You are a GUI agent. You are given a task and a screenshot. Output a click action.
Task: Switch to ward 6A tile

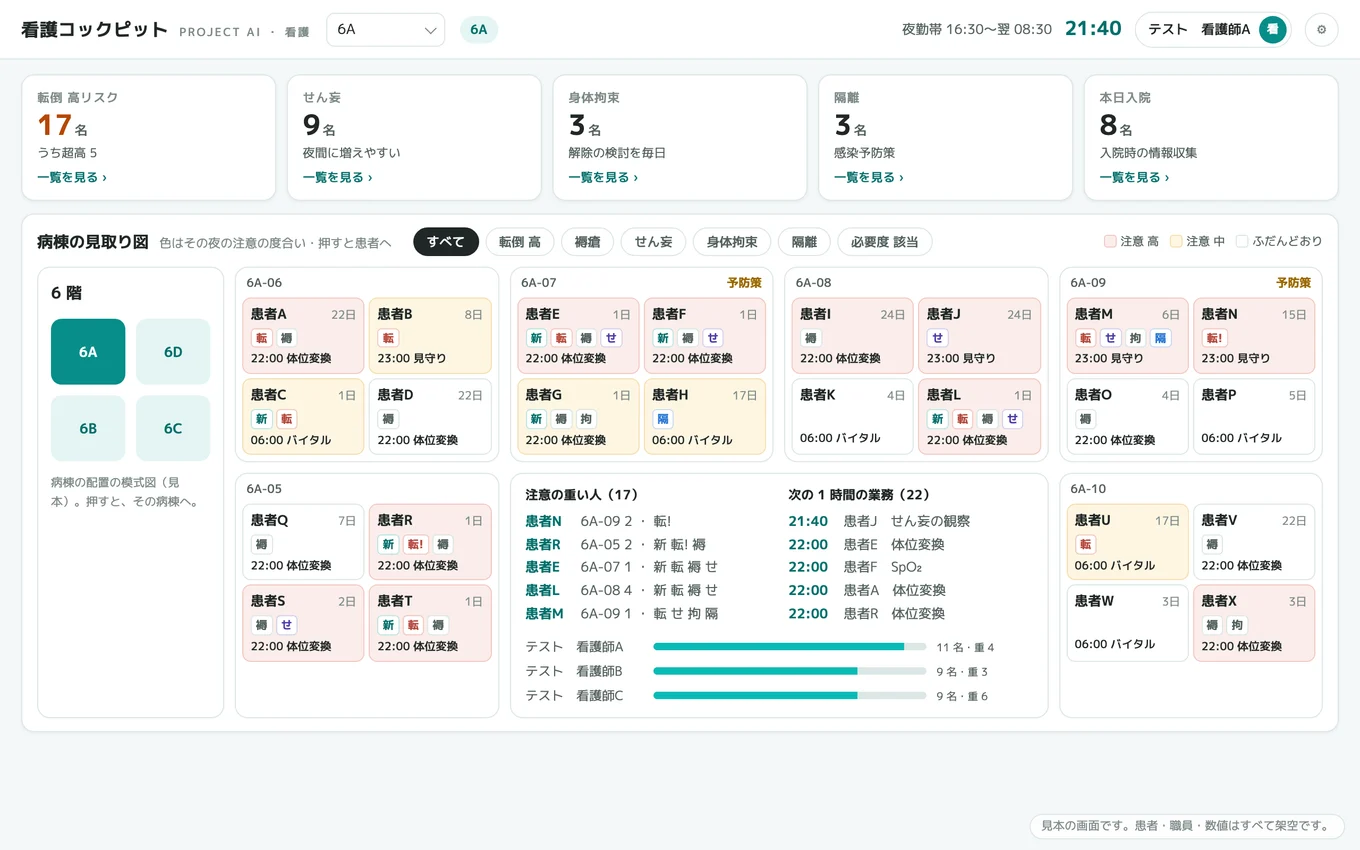coord(88,352)
